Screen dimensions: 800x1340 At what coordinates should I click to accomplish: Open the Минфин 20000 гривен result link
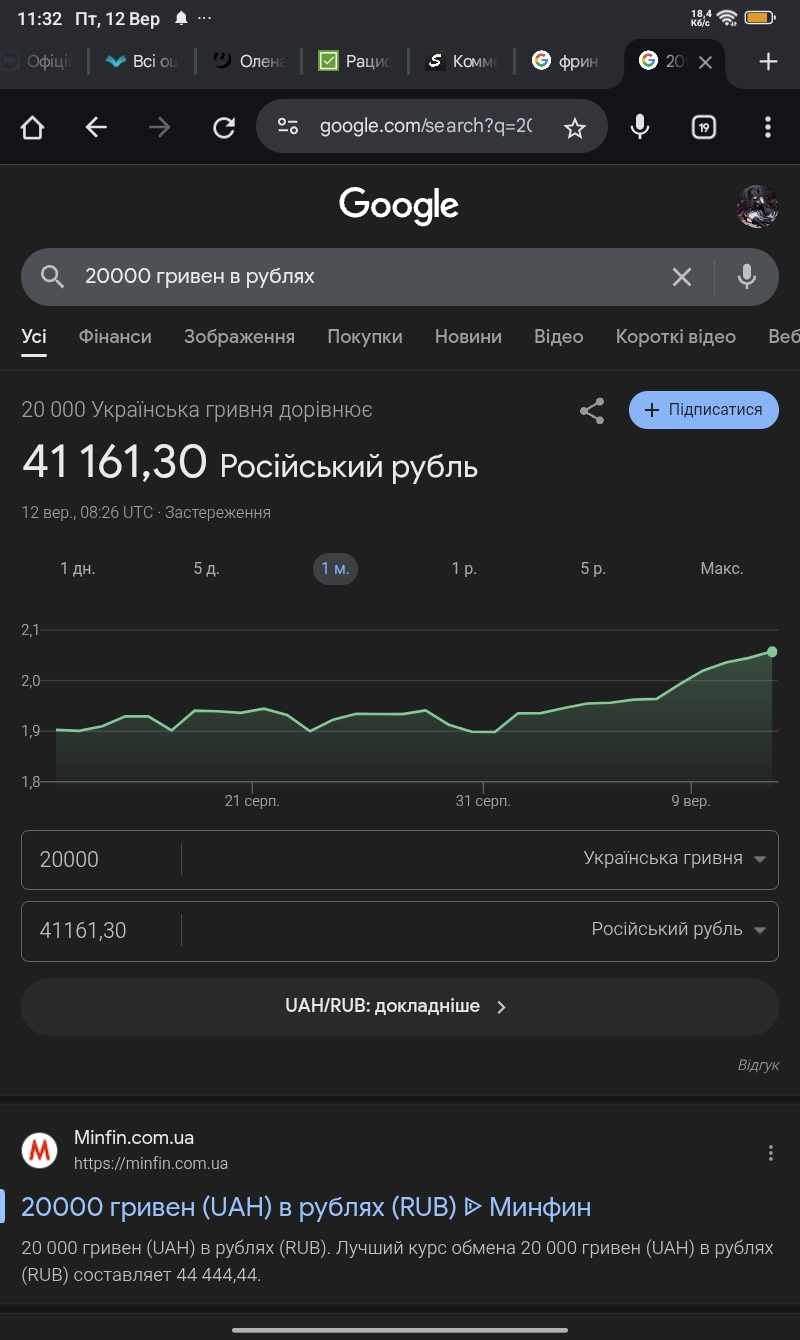click(306, 1207)
